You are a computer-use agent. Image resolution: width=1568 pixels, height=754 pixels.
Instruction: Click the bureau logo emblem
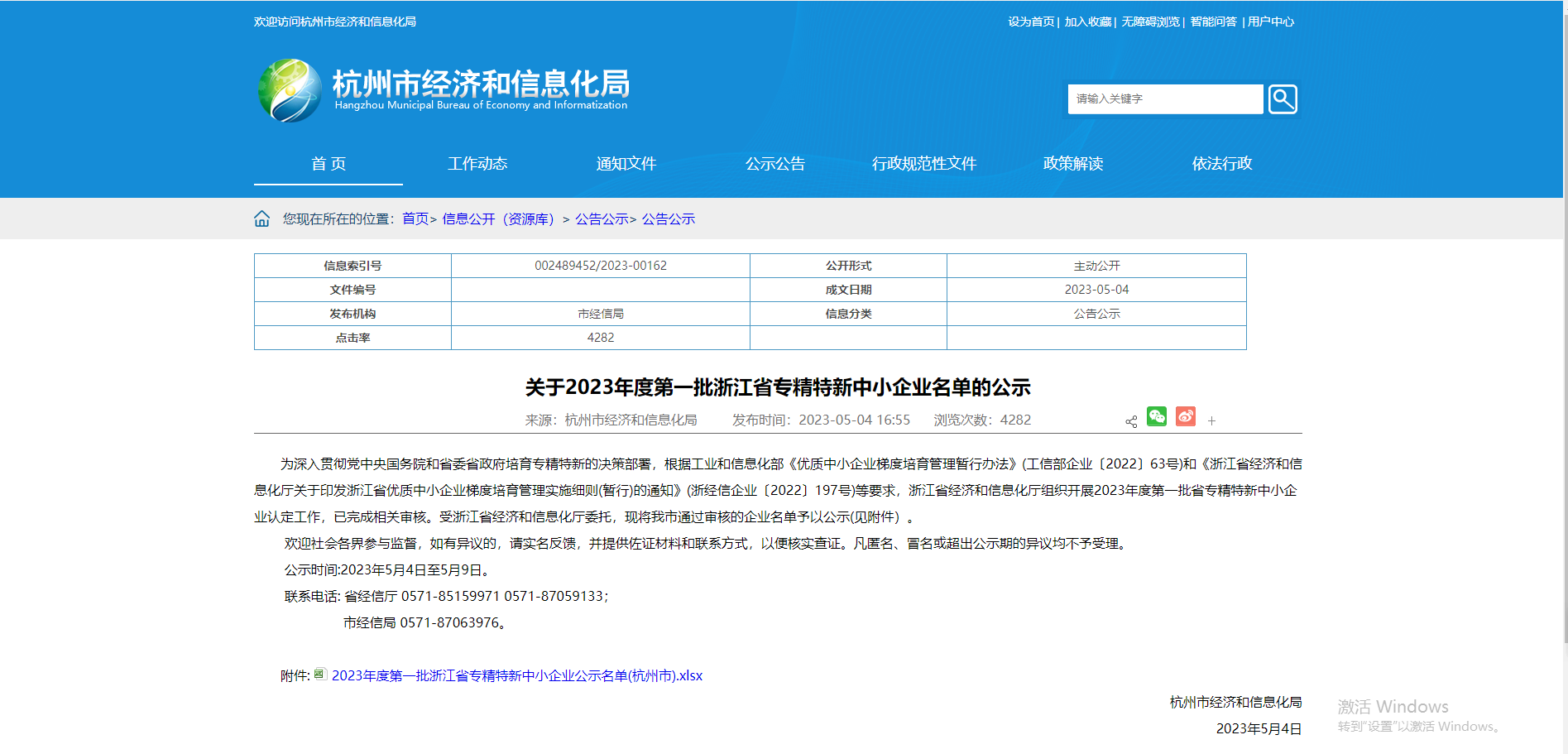coord(290,91)
